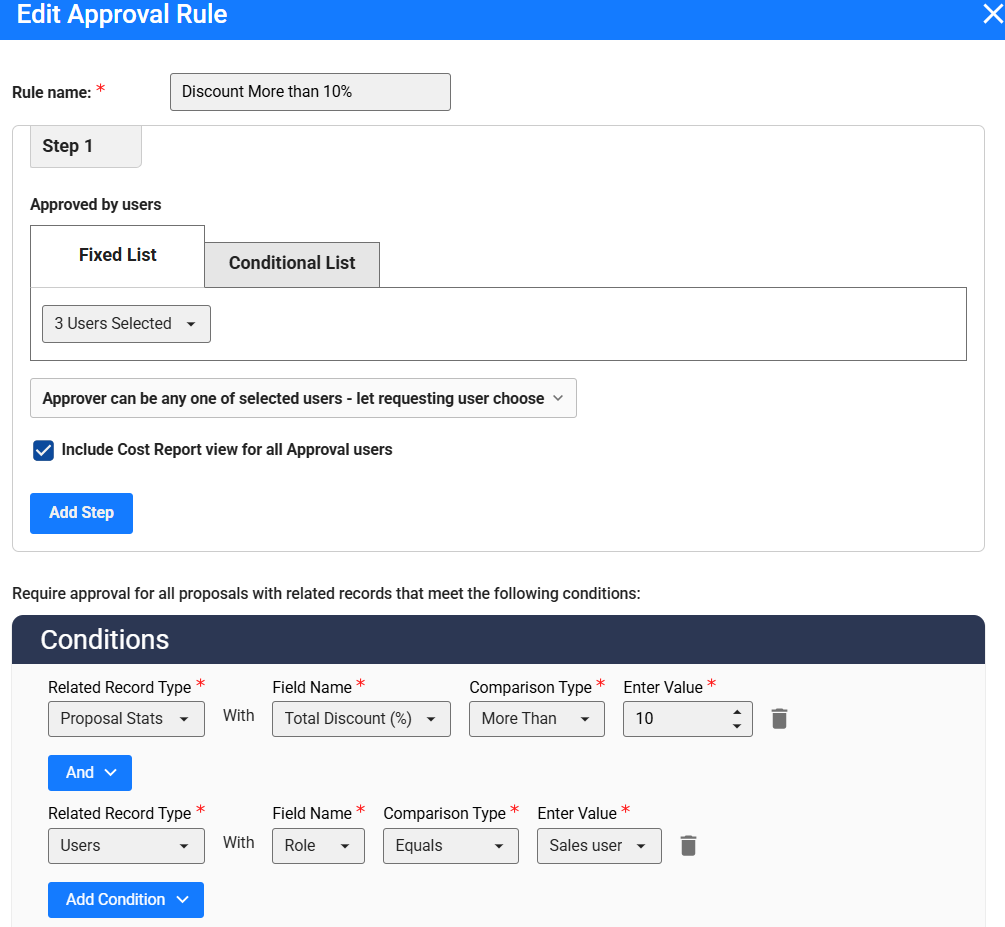Image resolution: width=1005 pixels, height=927 pixels.
Task: Change the Total Discount (%) field dropdown
Action: click(x=361, y=719)
